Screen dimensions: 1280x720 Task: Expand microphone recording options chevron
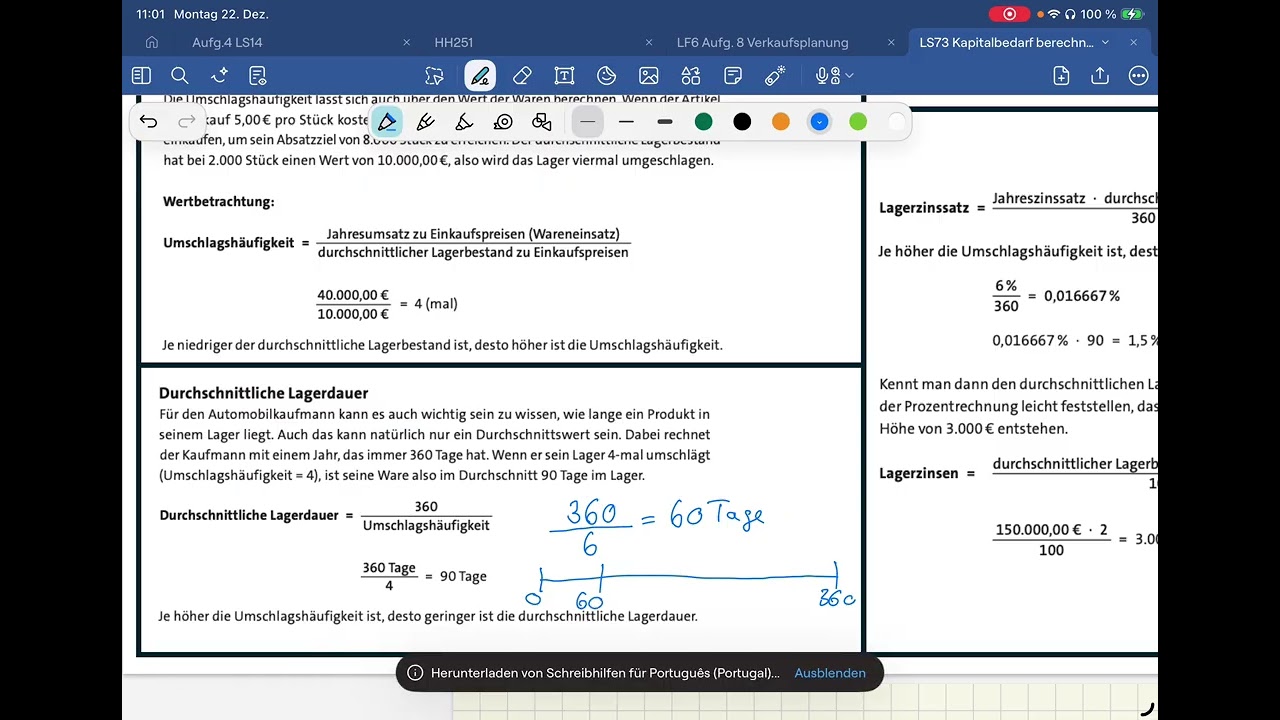click(849, 76)
